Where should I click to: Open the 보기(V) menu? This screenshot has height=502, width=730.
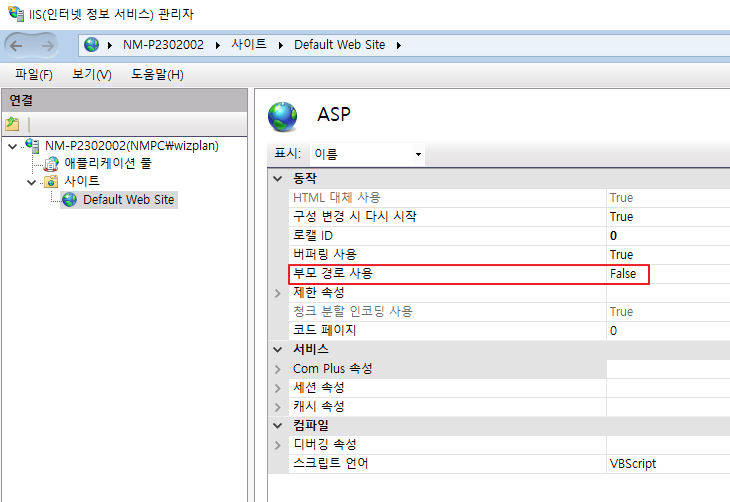tap(92, 75)
